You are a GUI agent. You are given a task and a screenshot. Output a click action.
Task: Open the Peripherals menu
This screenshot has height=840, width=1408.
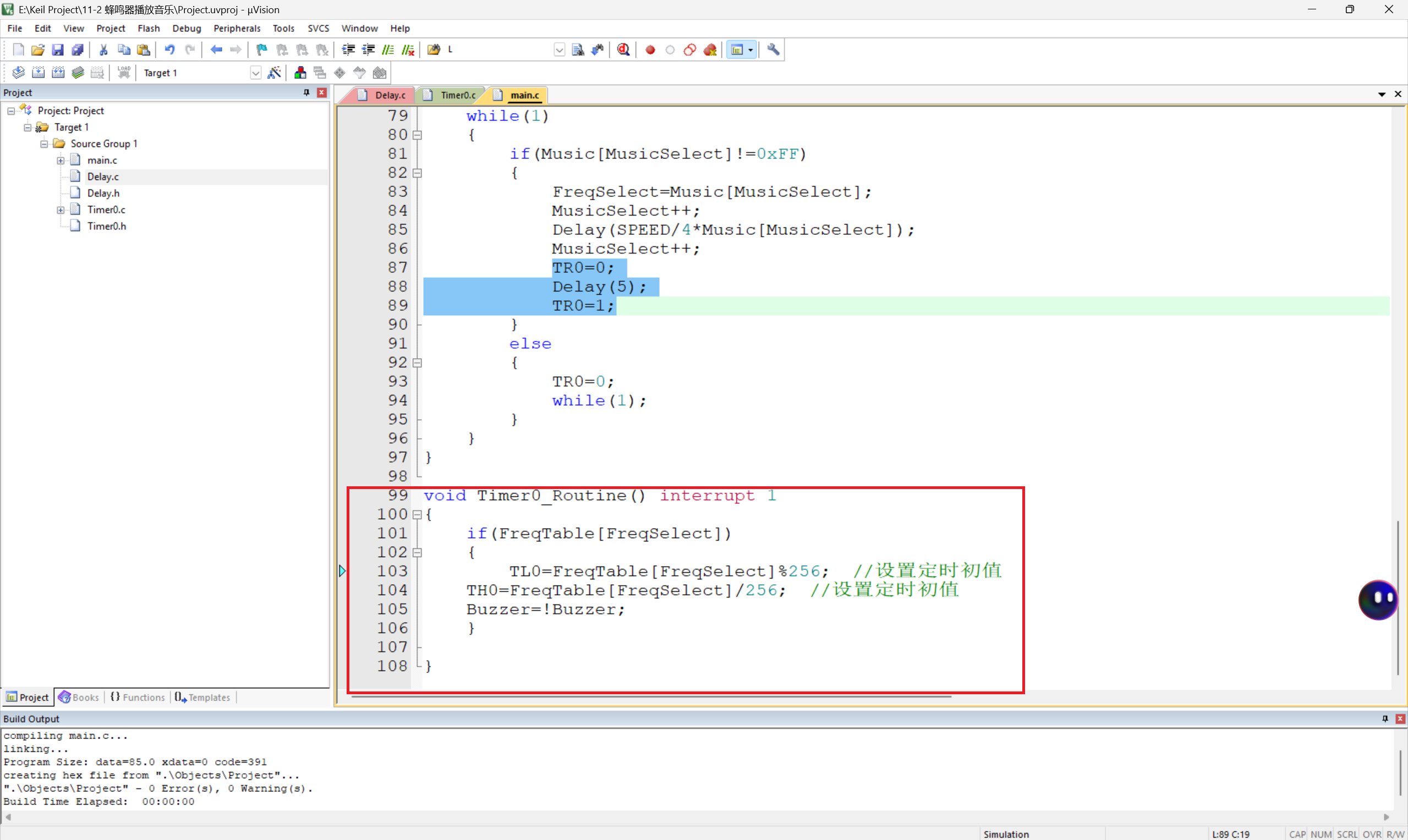click(x=237, y=28)
